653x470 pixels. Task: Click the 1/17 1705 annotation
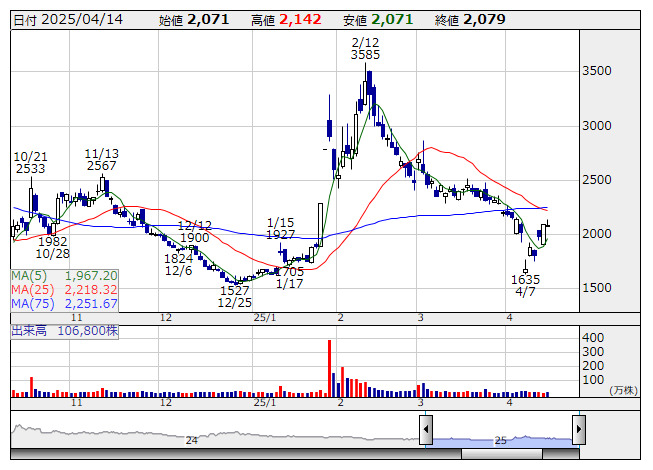(290, 278)
